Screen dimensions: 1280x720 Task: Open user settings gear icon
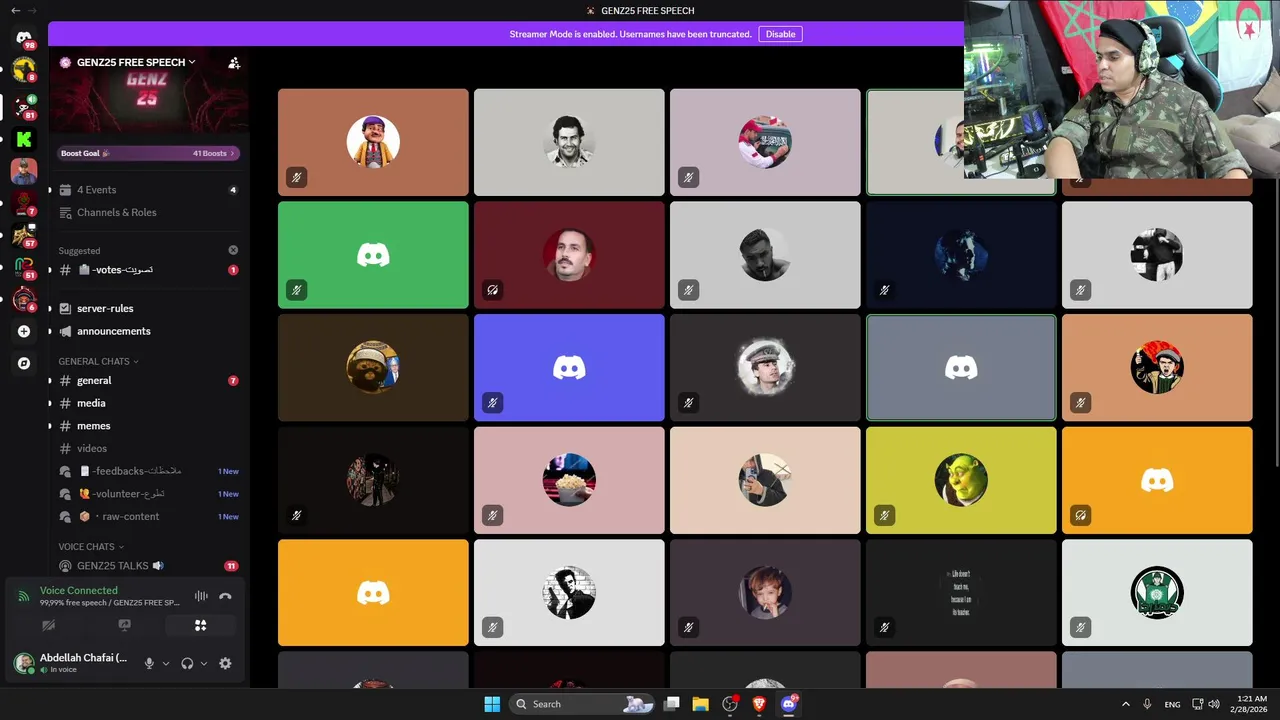225,663
